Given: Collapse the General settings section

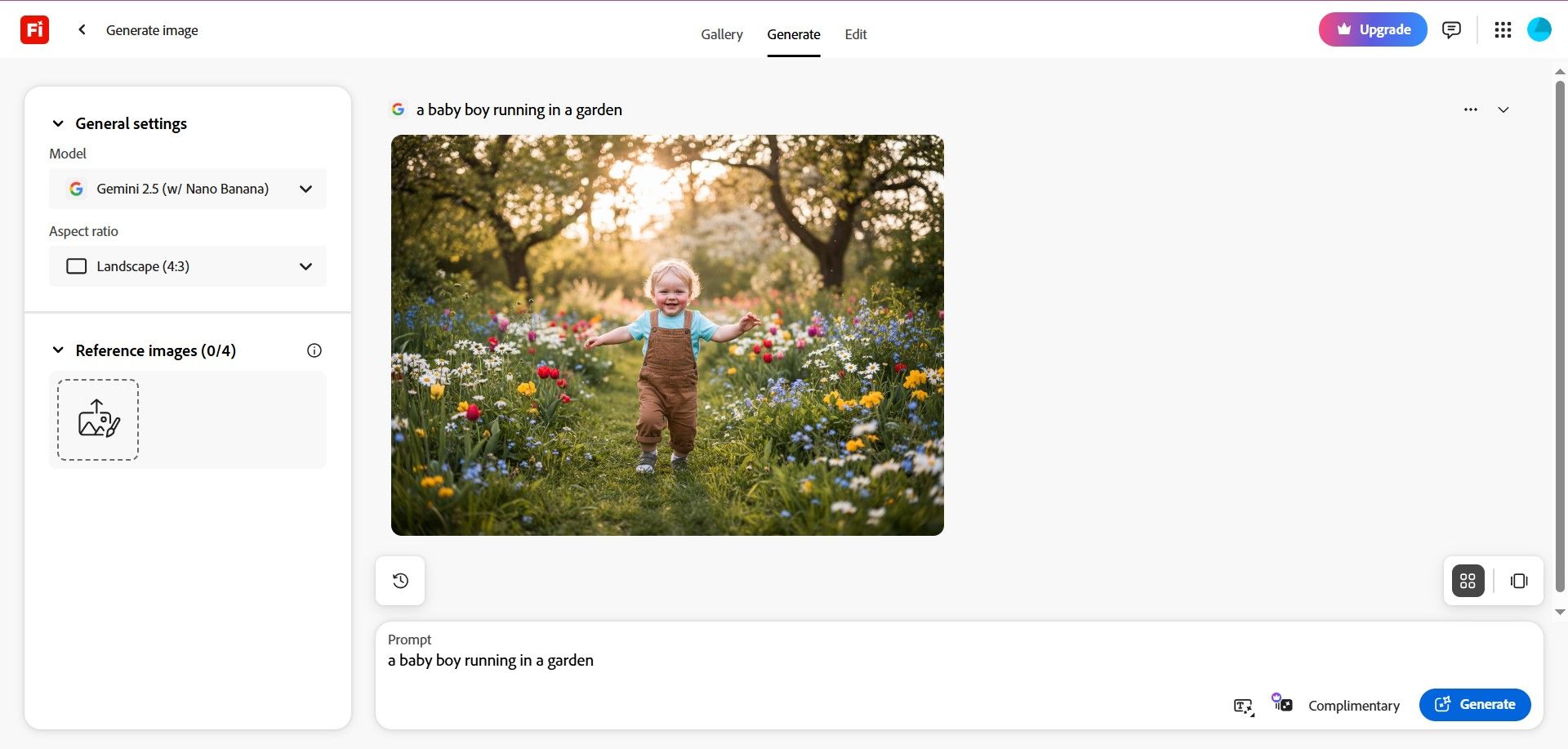Looking at the screenshot, I should point(58,123).
